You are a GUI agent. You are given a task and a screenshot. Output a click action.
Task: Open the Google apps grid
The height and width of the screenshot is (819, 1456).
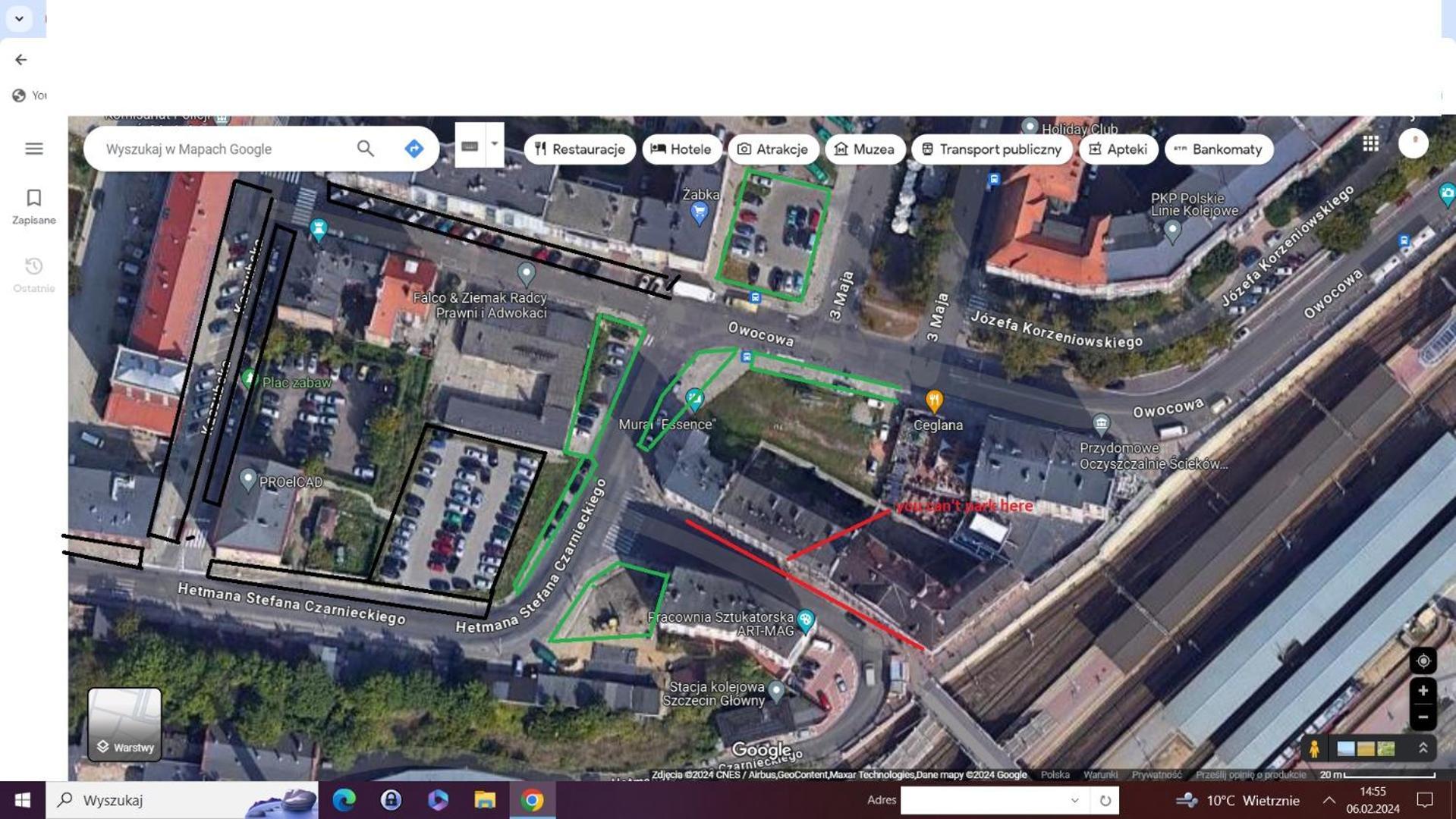[x=1370, y=143]
